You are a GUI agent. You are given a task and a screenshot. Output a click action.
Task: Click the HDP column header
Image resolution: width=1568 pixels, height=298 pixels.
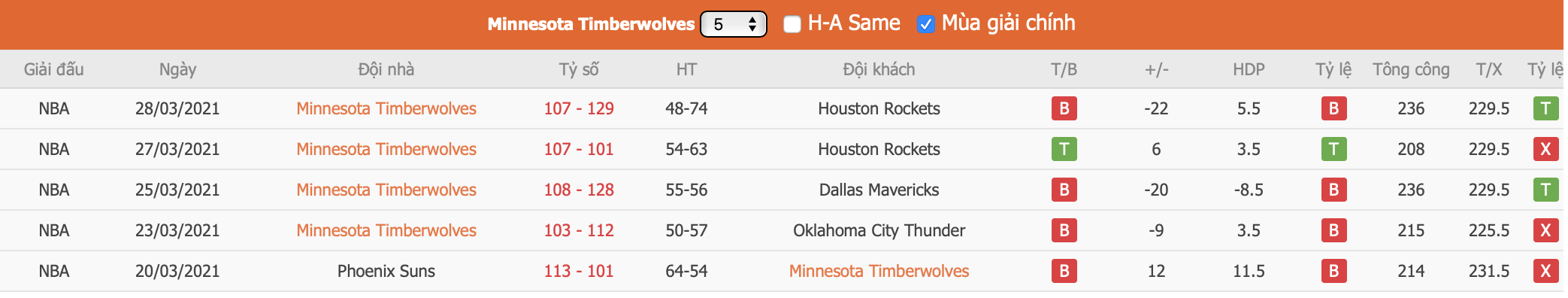1249,69
